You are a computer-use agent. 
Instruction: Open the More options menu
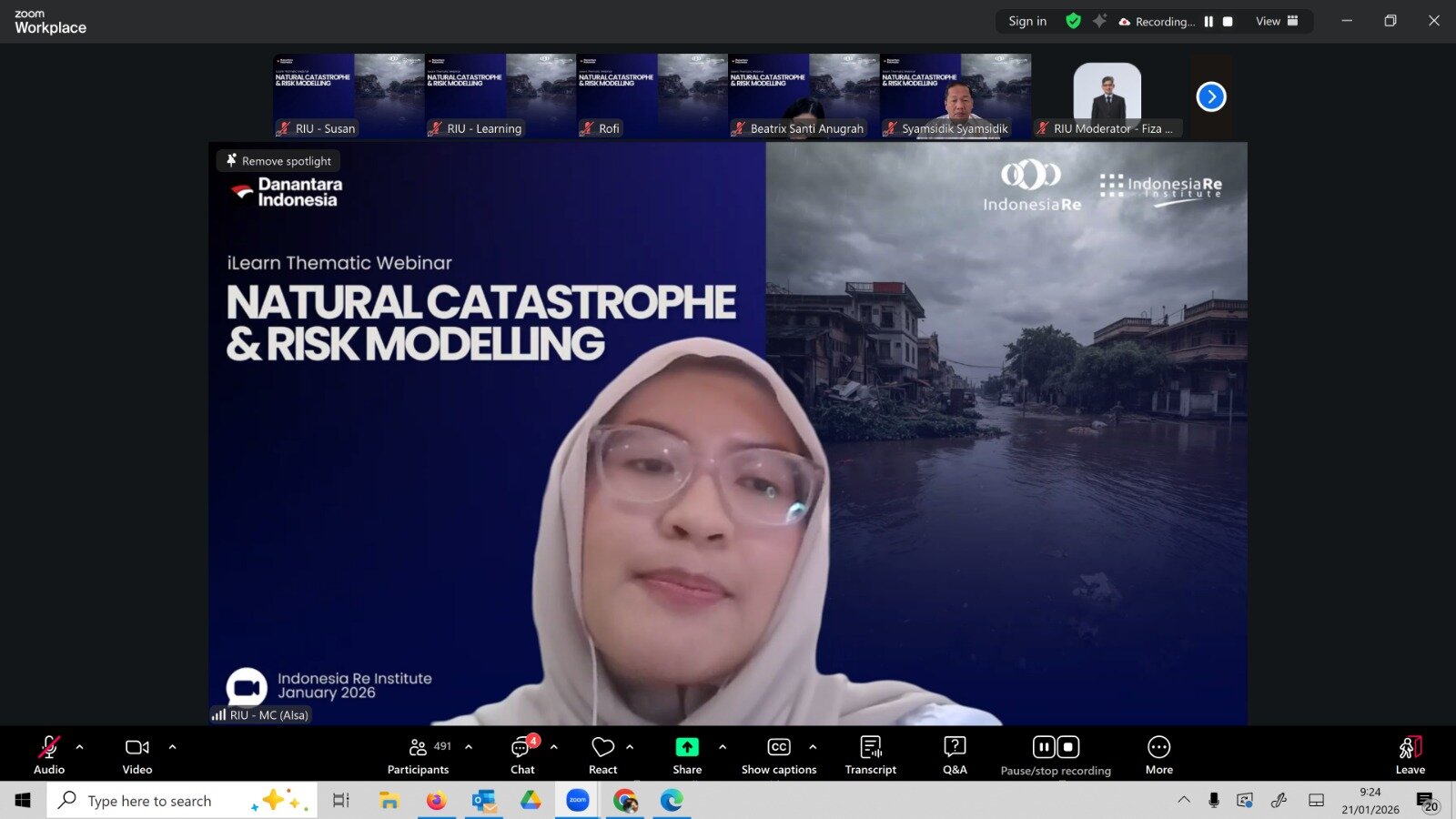coord(1158,755)
